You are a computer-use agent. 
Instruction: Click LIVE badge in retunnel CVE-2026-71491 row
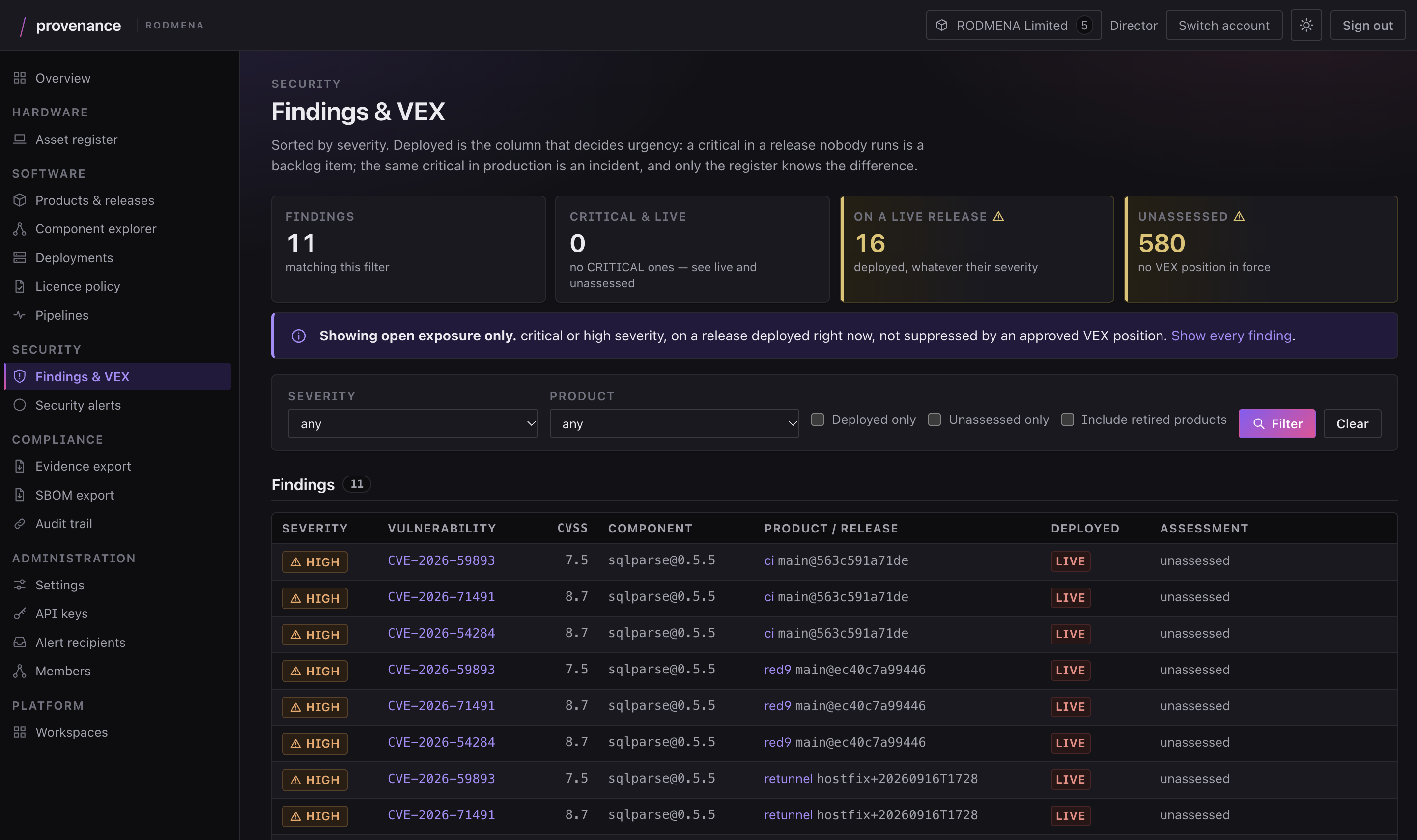pyautogui.click(x=1071, y=815)
